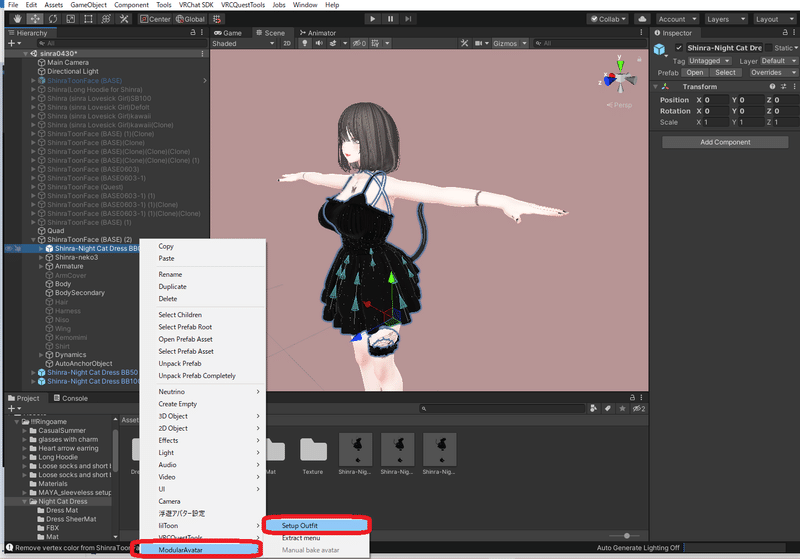Image resolution: width=800 pixels, height=559 pixels.
Task: Adjust the Project asset icon size slider
Action: click(x=625, y=536)
